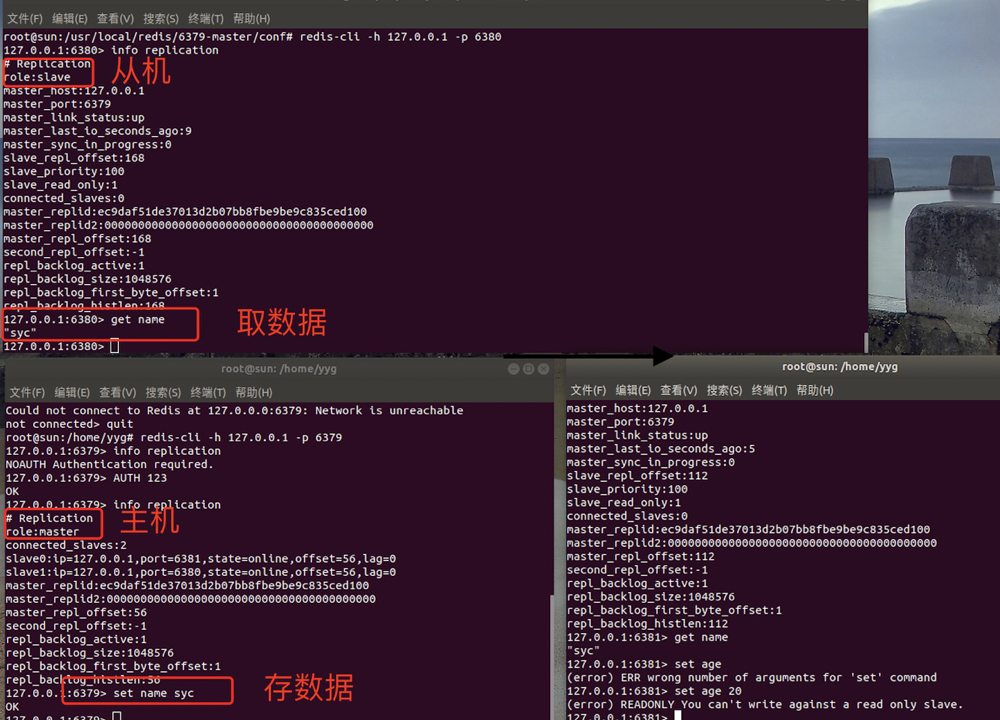Click '127.0.0.1:6381> set age 20' line
Viewport: 1000px width, 720px height.
pos(654,691)
